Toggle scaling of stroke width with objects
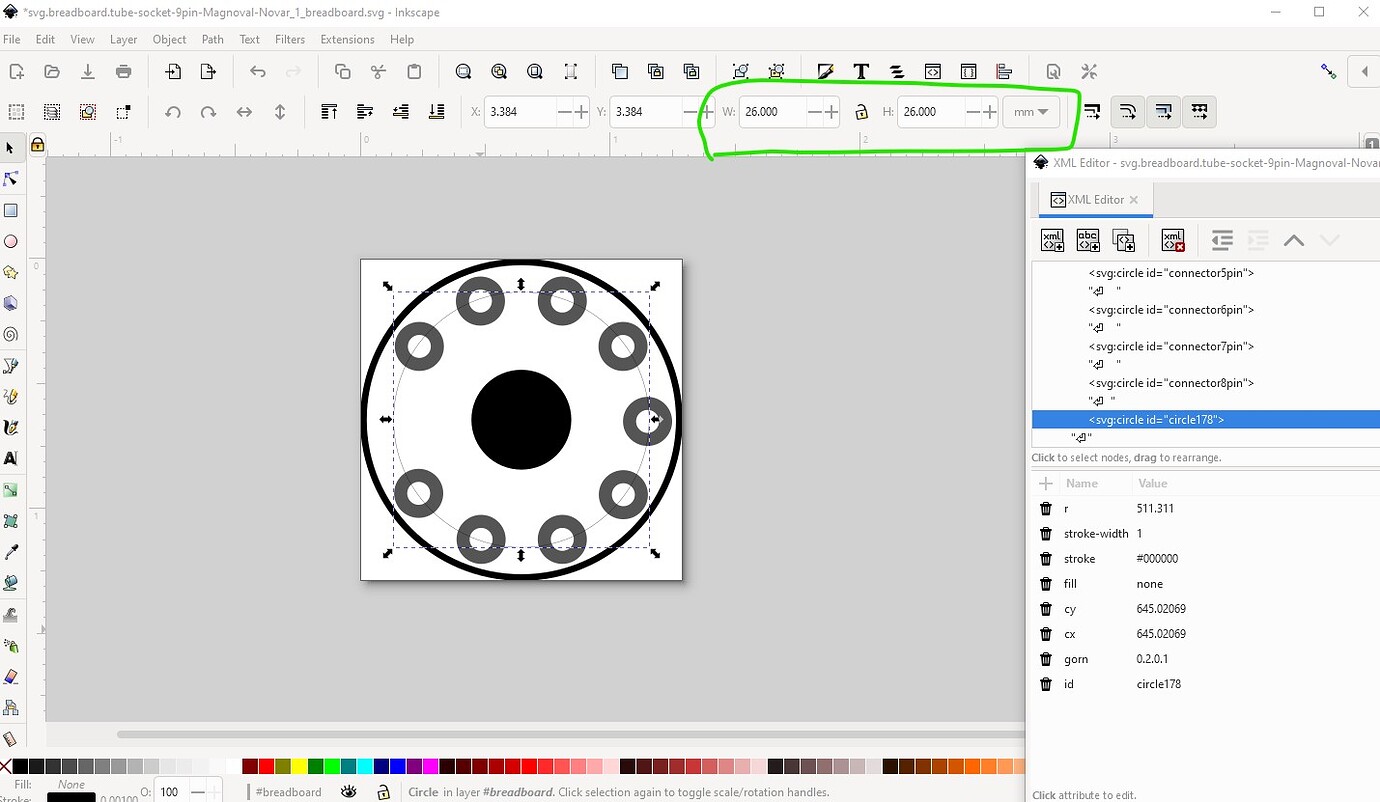The image size is (1380, 802). tap(1092, 112)
